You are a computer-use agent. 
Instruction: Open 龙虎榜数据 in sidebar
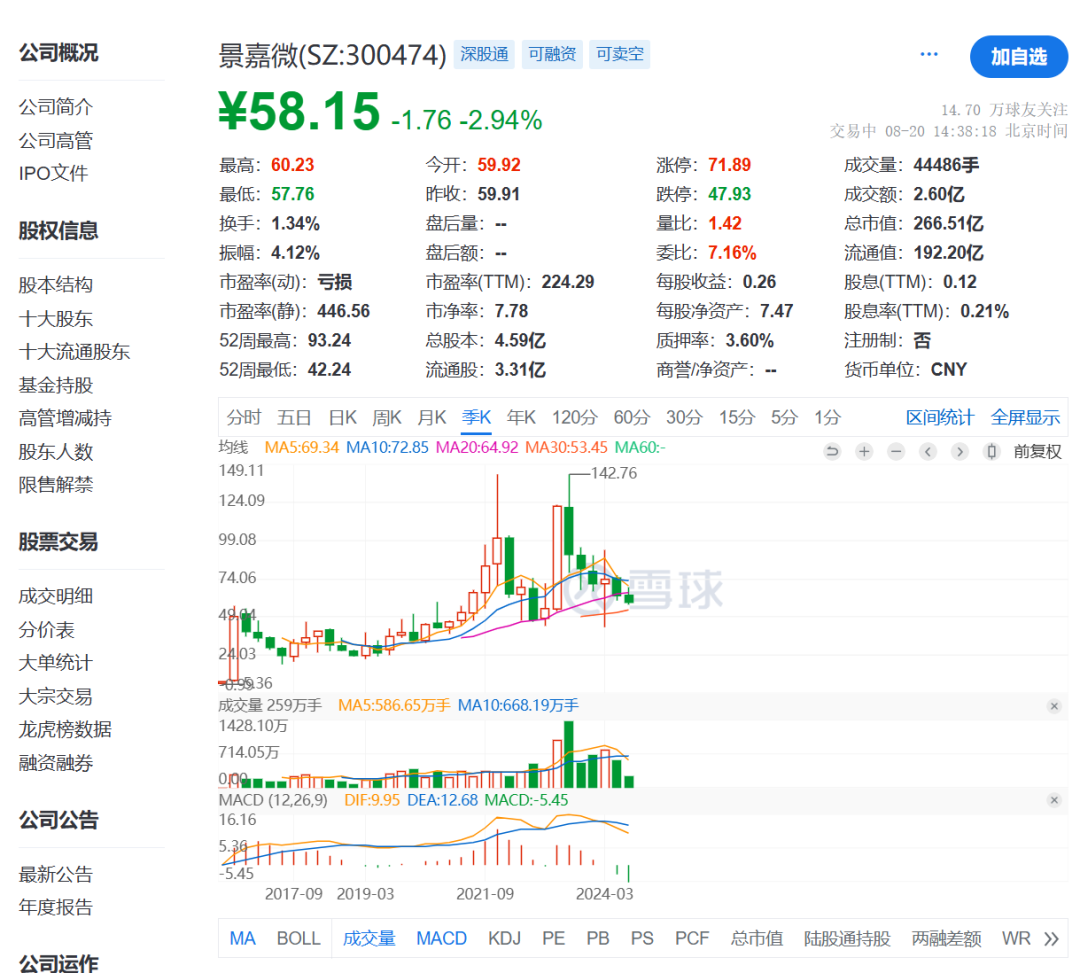(x=65, y=729)
